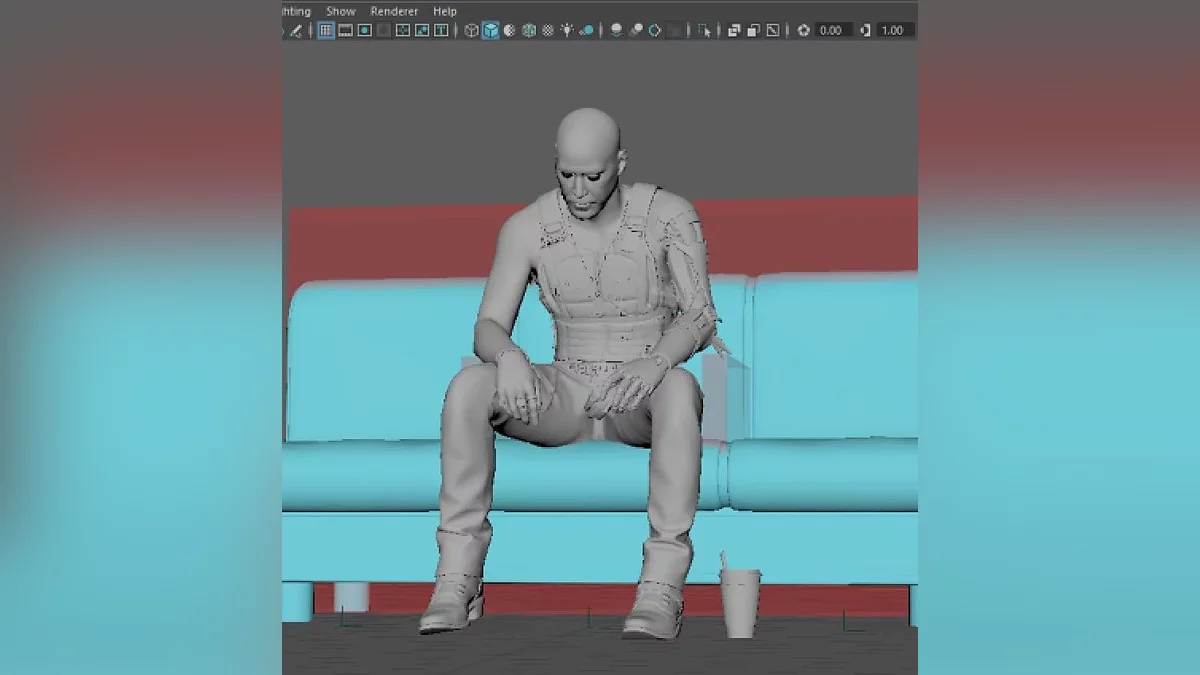1200x675 pixels.
Task: Open the Show menu
Action: click(341, 11)
